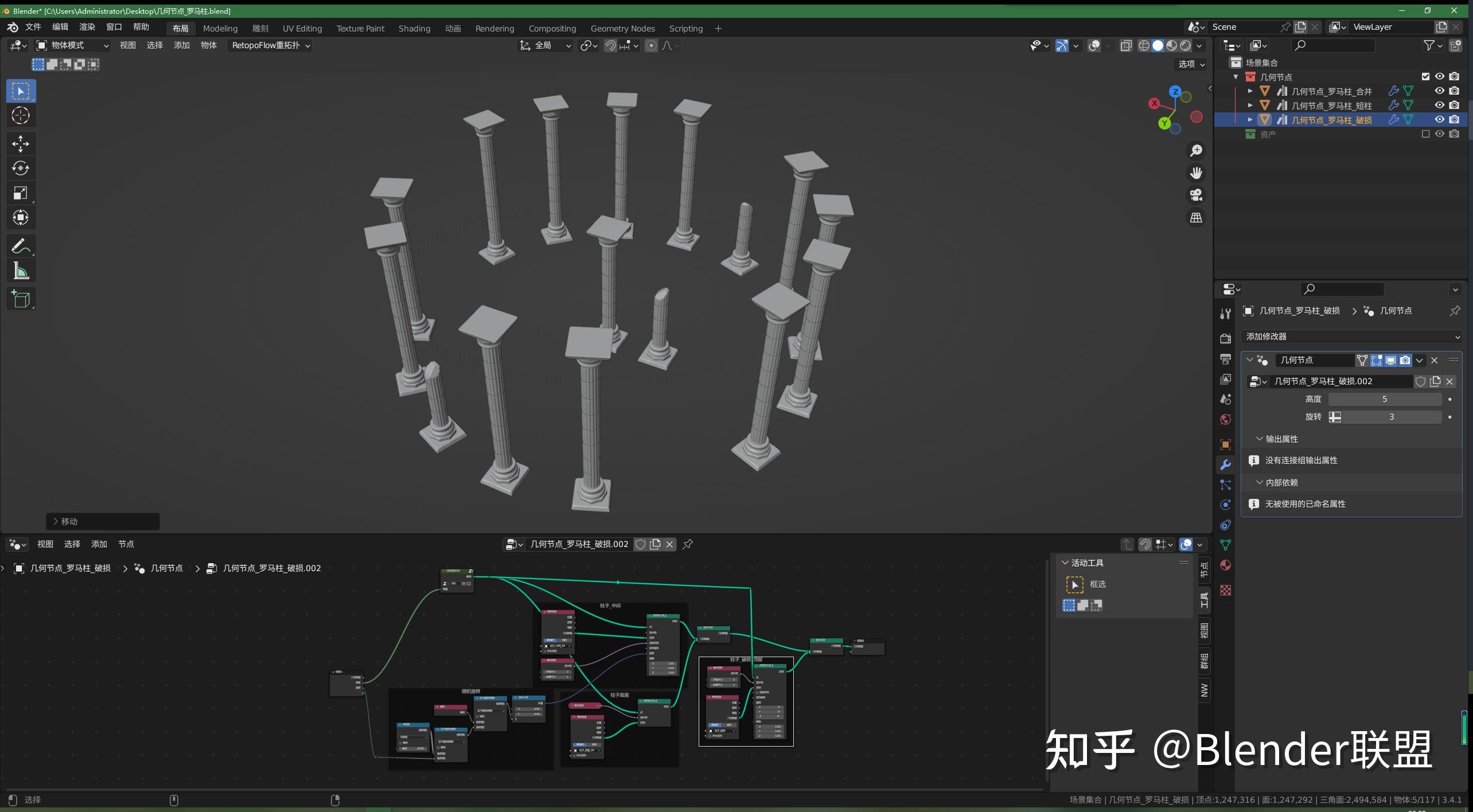Open the 全局 transform orientation dropdown

pos(545,45)
